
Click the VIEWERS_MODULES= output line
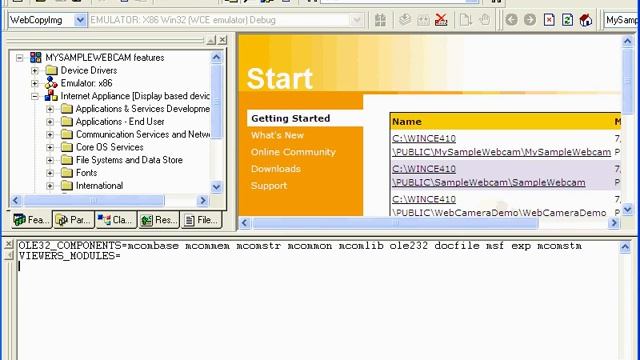coord(69,256)
